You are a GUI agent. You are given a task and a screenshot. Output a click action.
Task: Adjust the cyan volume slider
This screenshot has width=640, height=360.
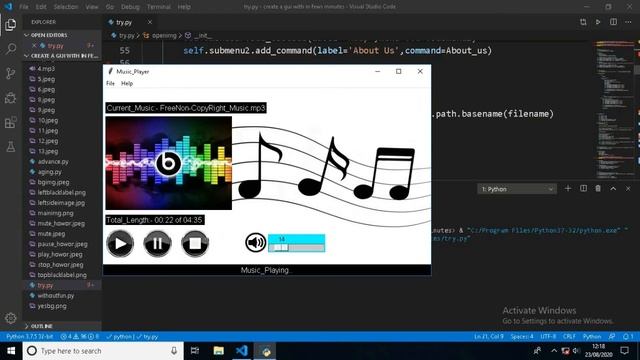pyautogui.click(x=297, y=243)
